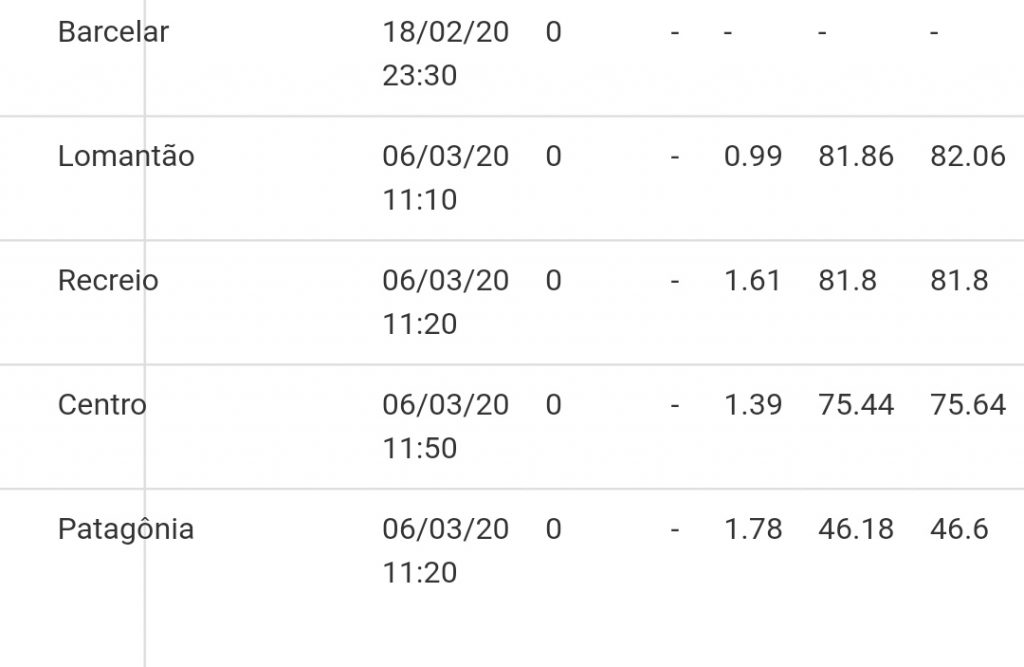
Task: Click the 06/03/20 11:10 timestamp
Action: [x=445, y=177]
